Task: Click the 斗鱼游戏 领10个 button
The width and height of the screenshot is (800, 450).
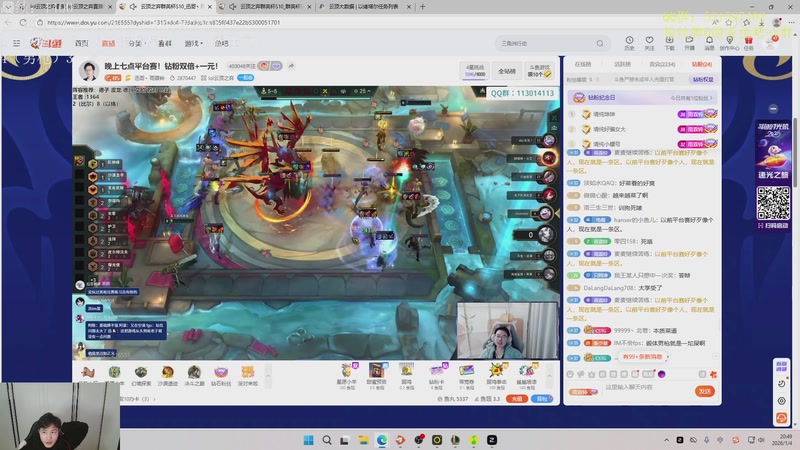Action: 539,71
